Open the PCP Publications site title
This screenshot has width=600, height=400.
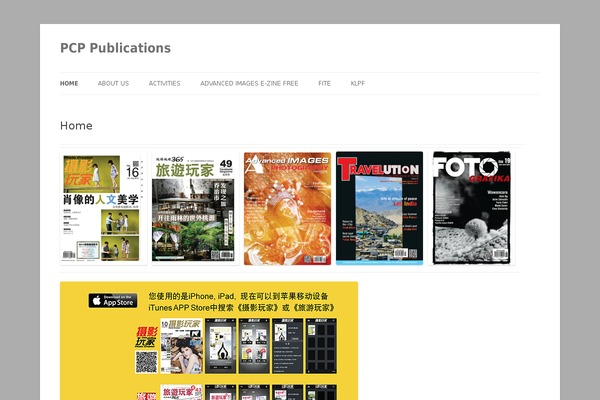pos(115,48)
